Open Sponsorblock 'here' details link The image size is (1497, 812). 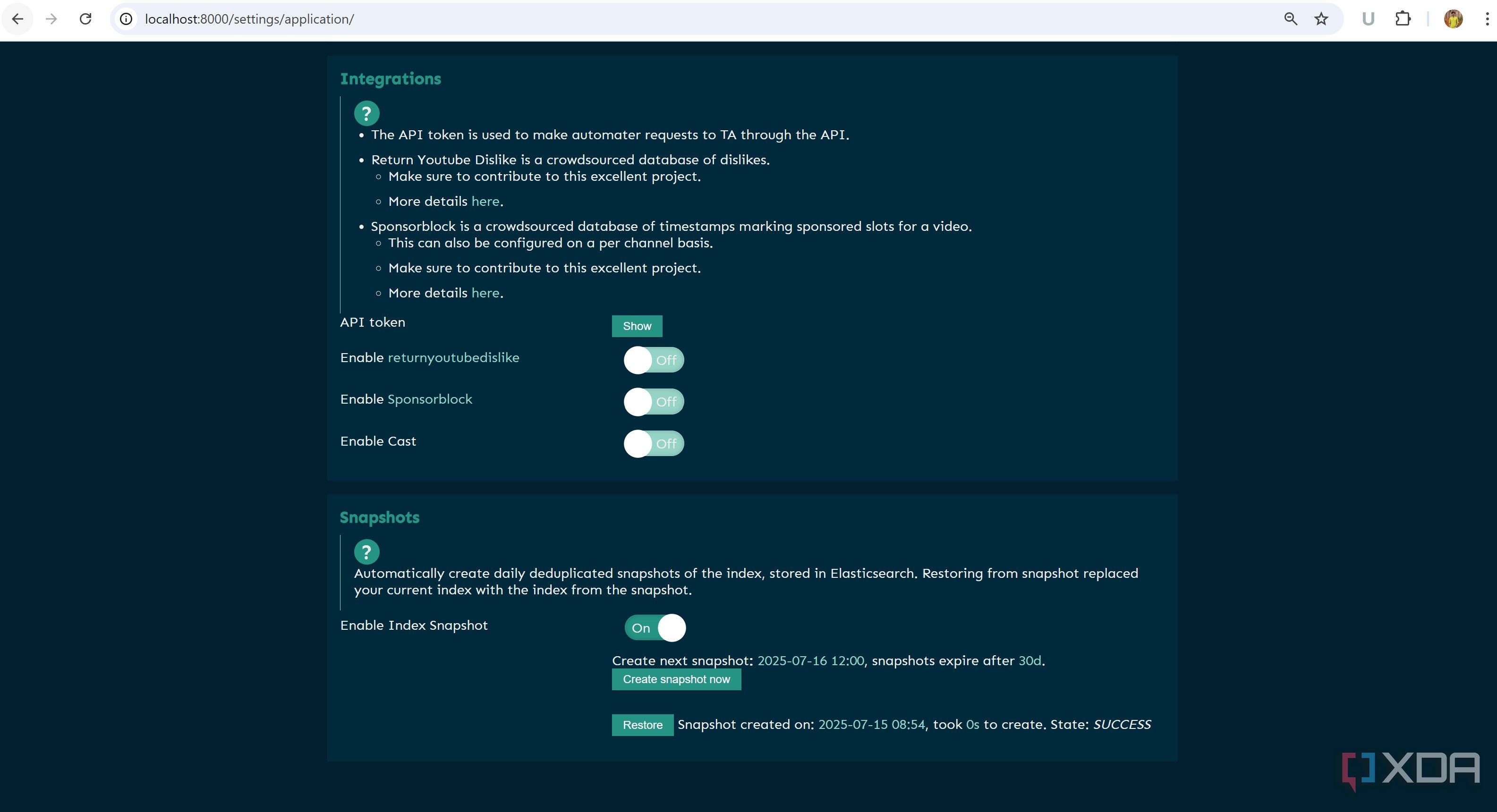(x=485, y=293)
